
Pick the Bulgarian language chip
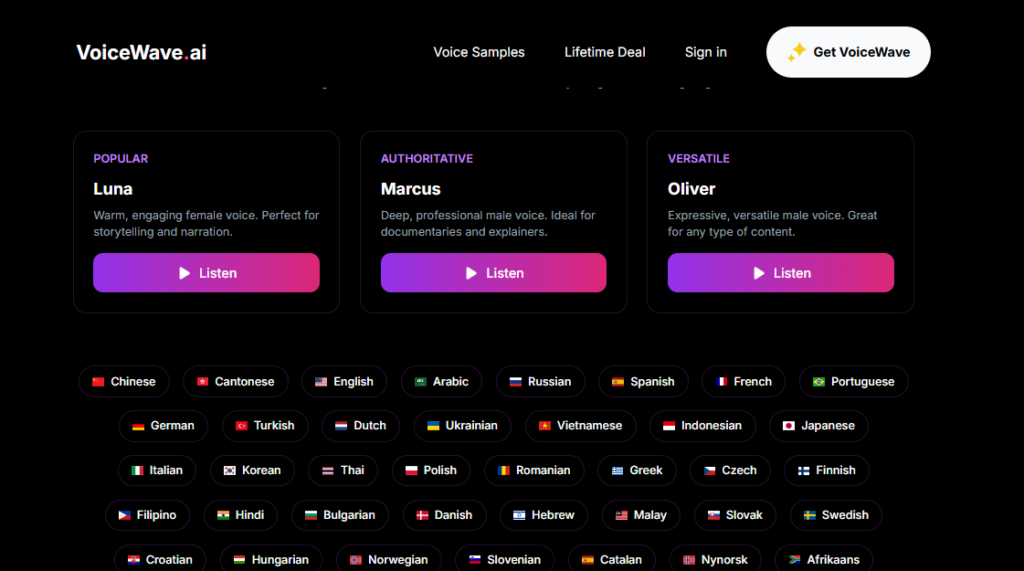point(340,515)
